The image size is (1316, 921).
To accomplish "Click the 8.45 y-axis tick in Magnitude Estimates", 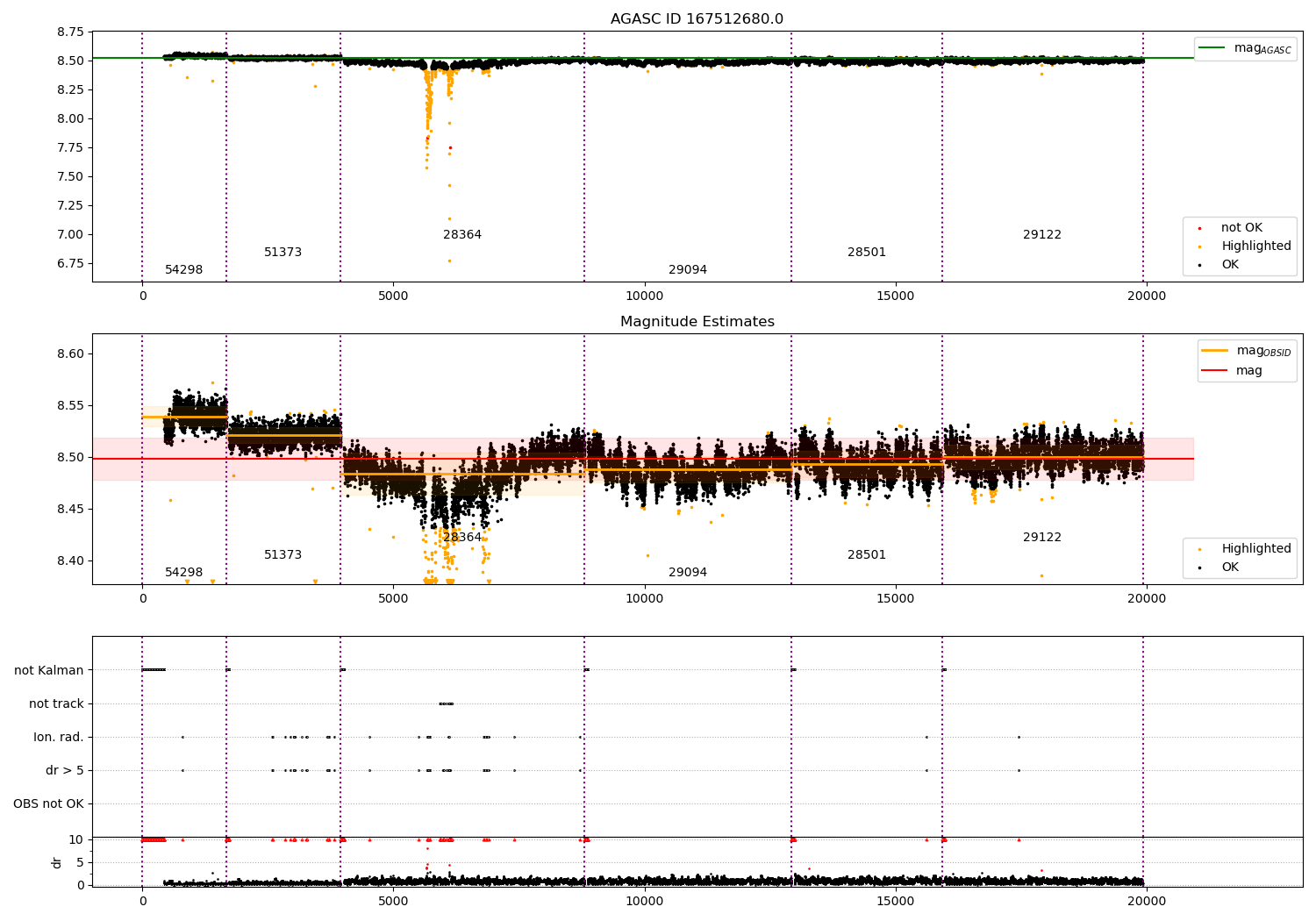I will coord(69,510).
